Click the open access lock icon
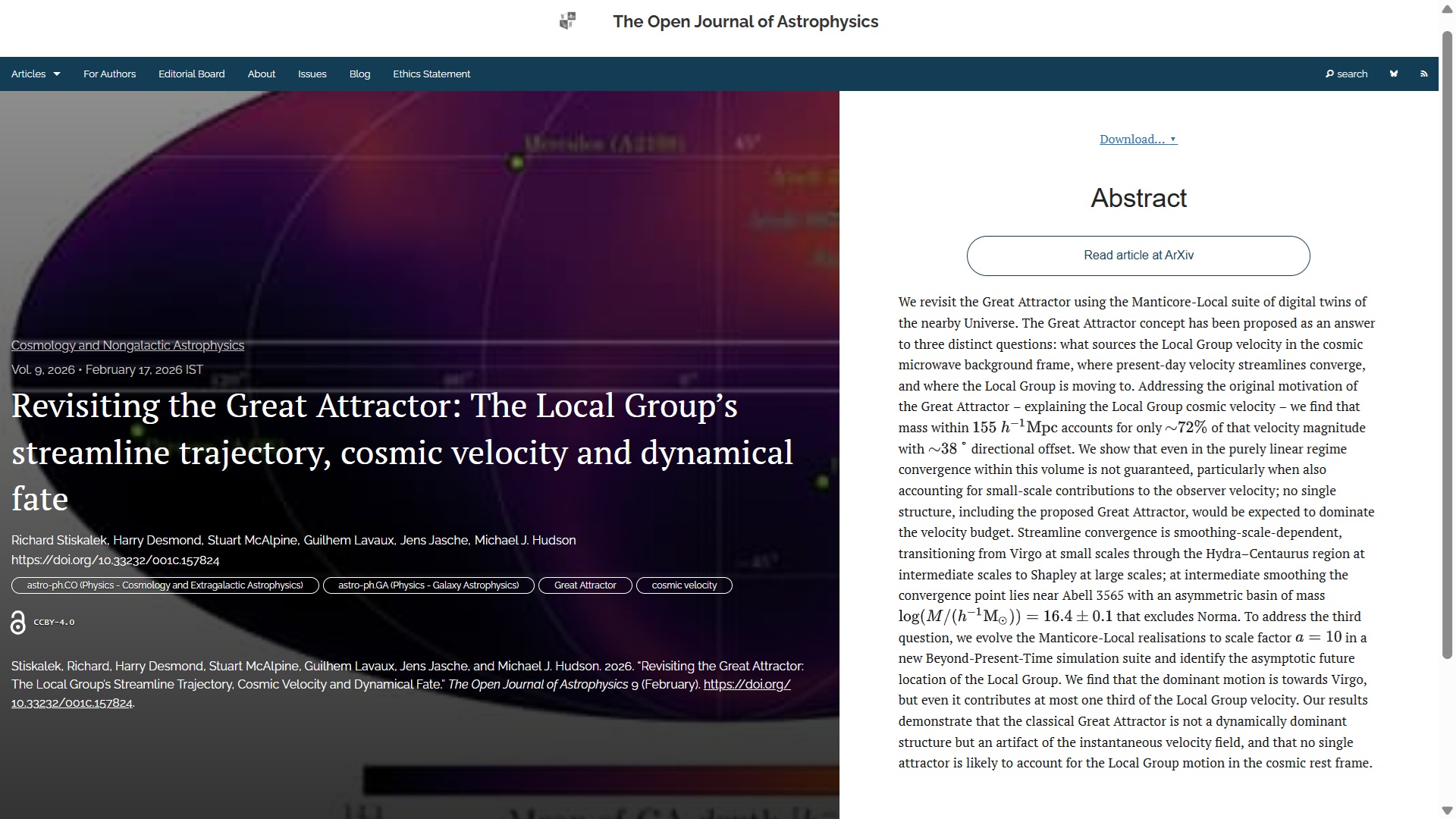The image size is (1456, 819). [18, 622]
